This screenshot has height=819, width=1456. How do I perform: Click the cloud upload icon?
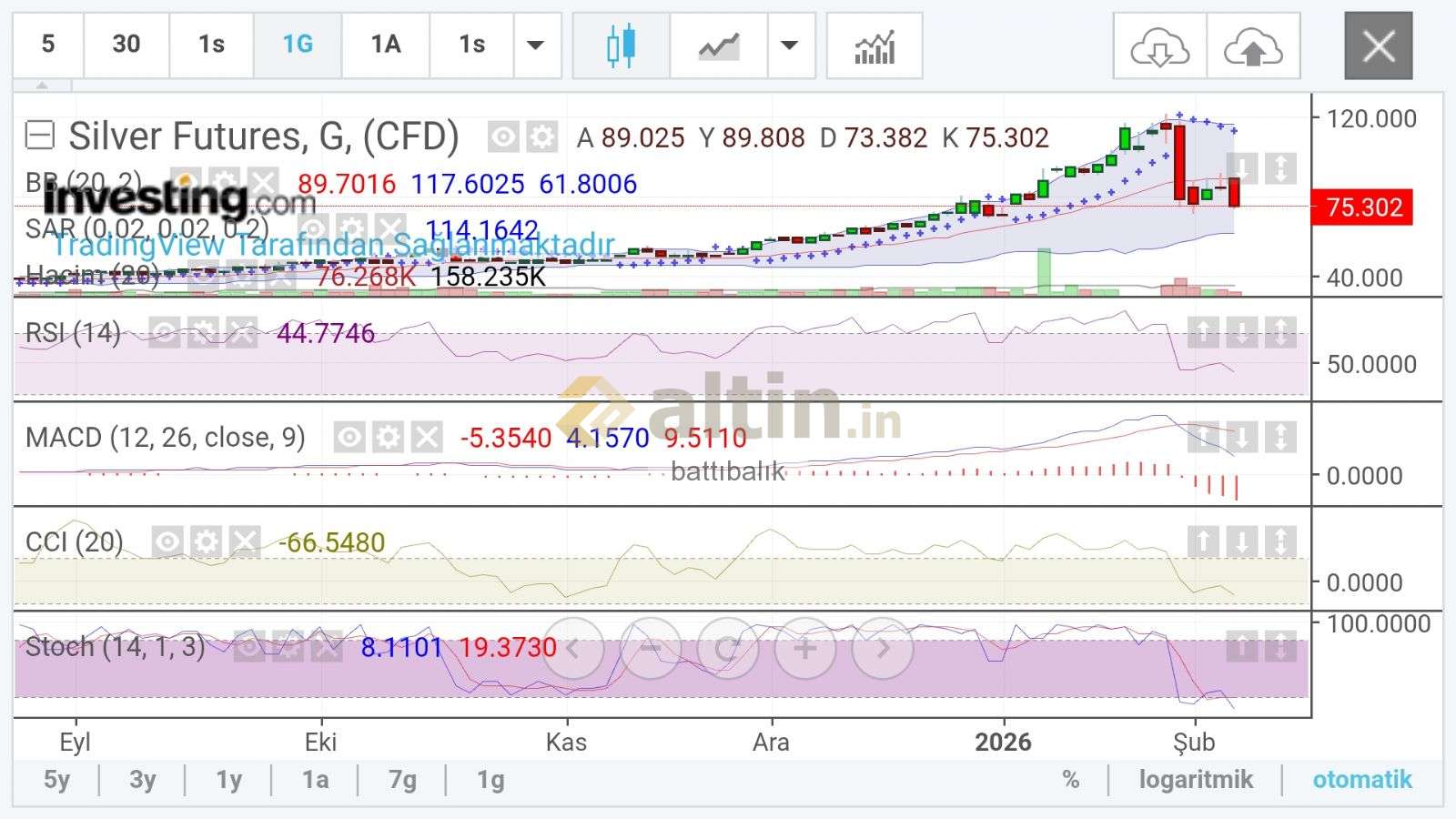[x=1253, y=47]
